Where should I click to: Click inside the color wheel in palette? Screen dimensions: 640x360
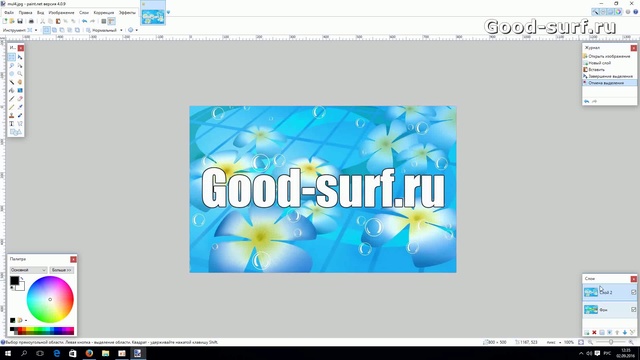50,300
